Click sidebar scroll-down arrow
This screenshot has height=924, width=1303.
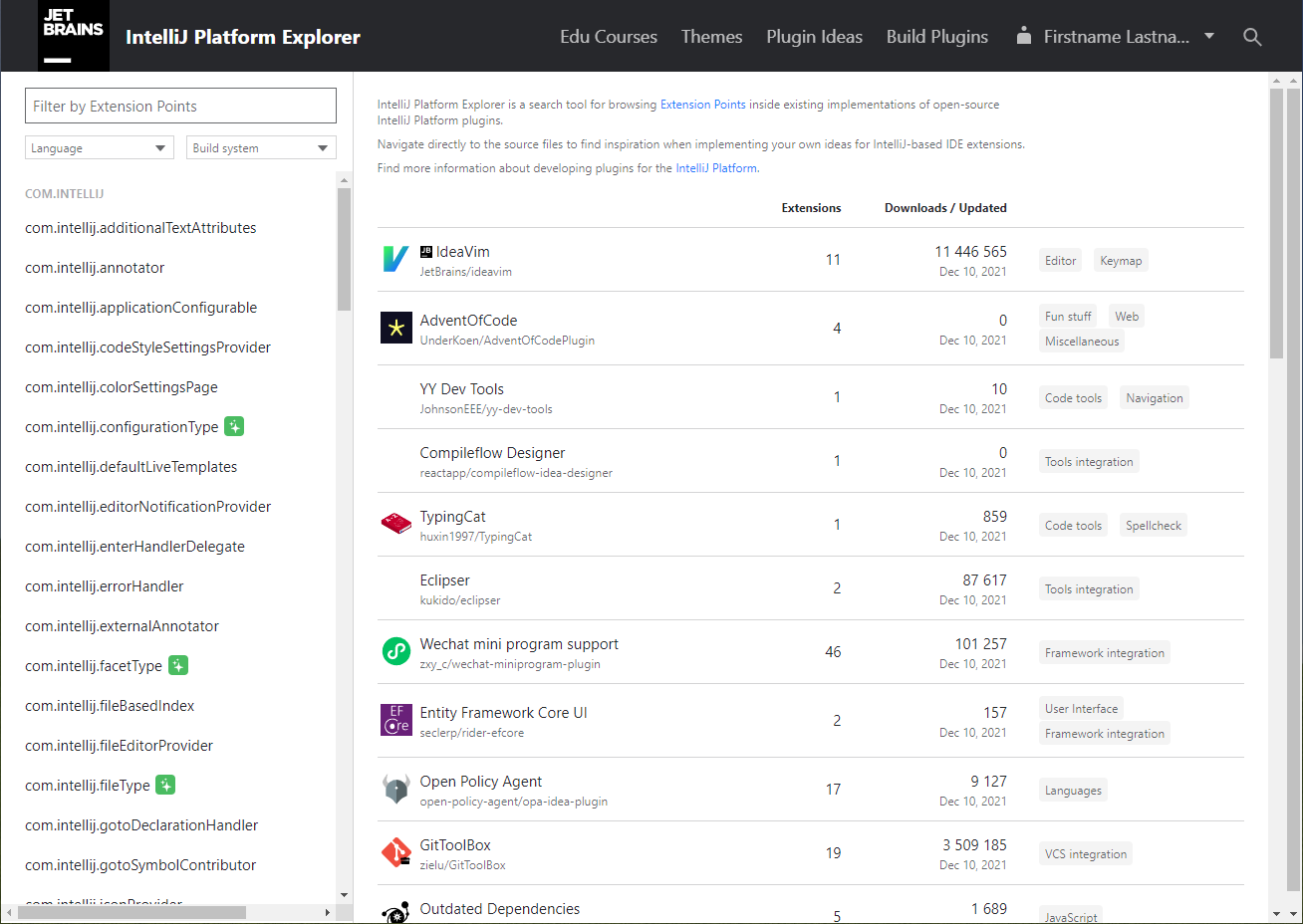tap(344, 895)
